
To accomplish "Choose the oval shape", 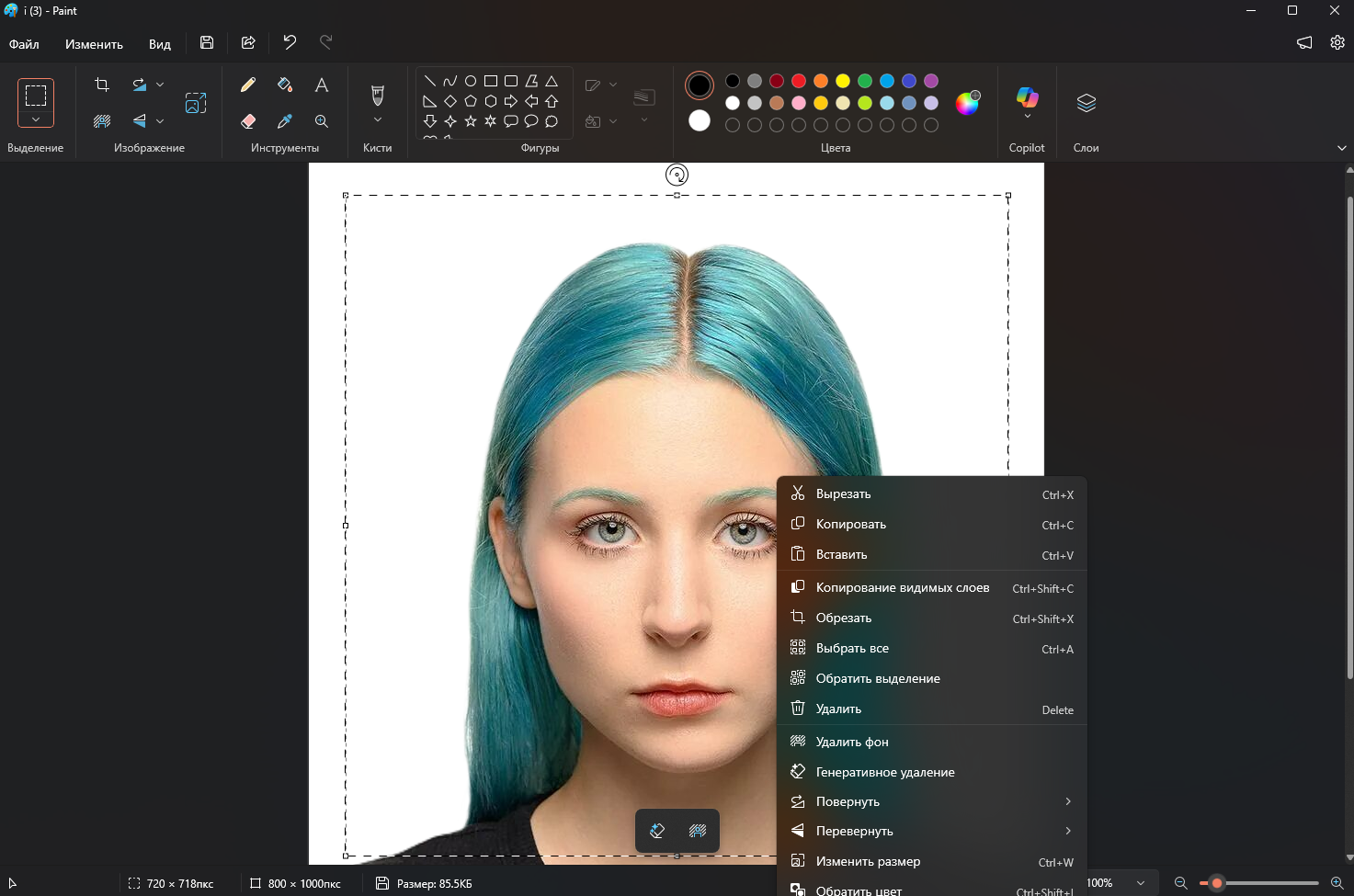I will tap(471, 81).
